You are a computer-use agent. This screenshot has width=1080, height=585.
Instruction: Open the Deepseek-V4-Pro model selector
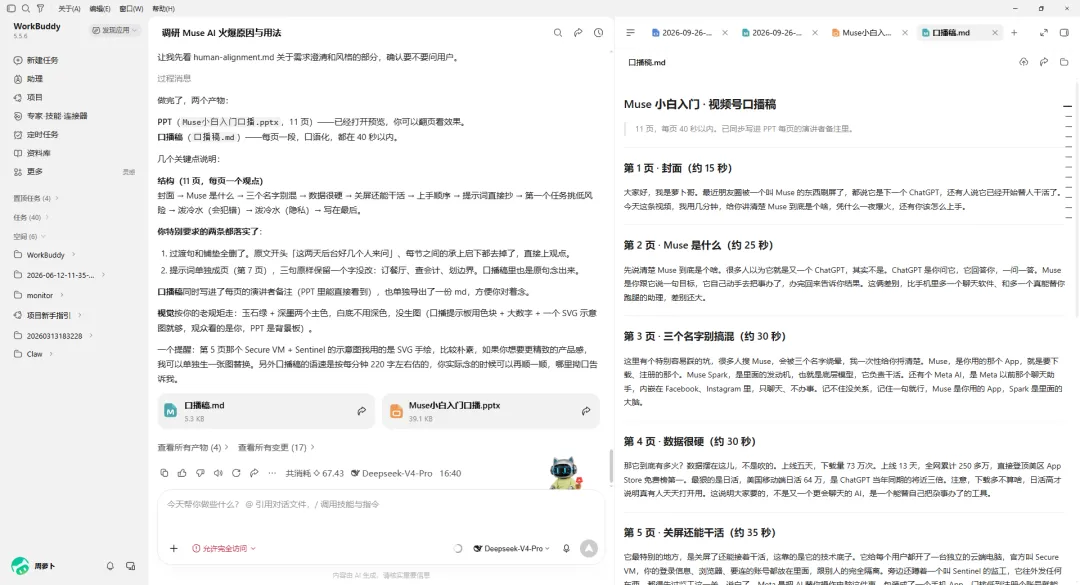point(512,548)
